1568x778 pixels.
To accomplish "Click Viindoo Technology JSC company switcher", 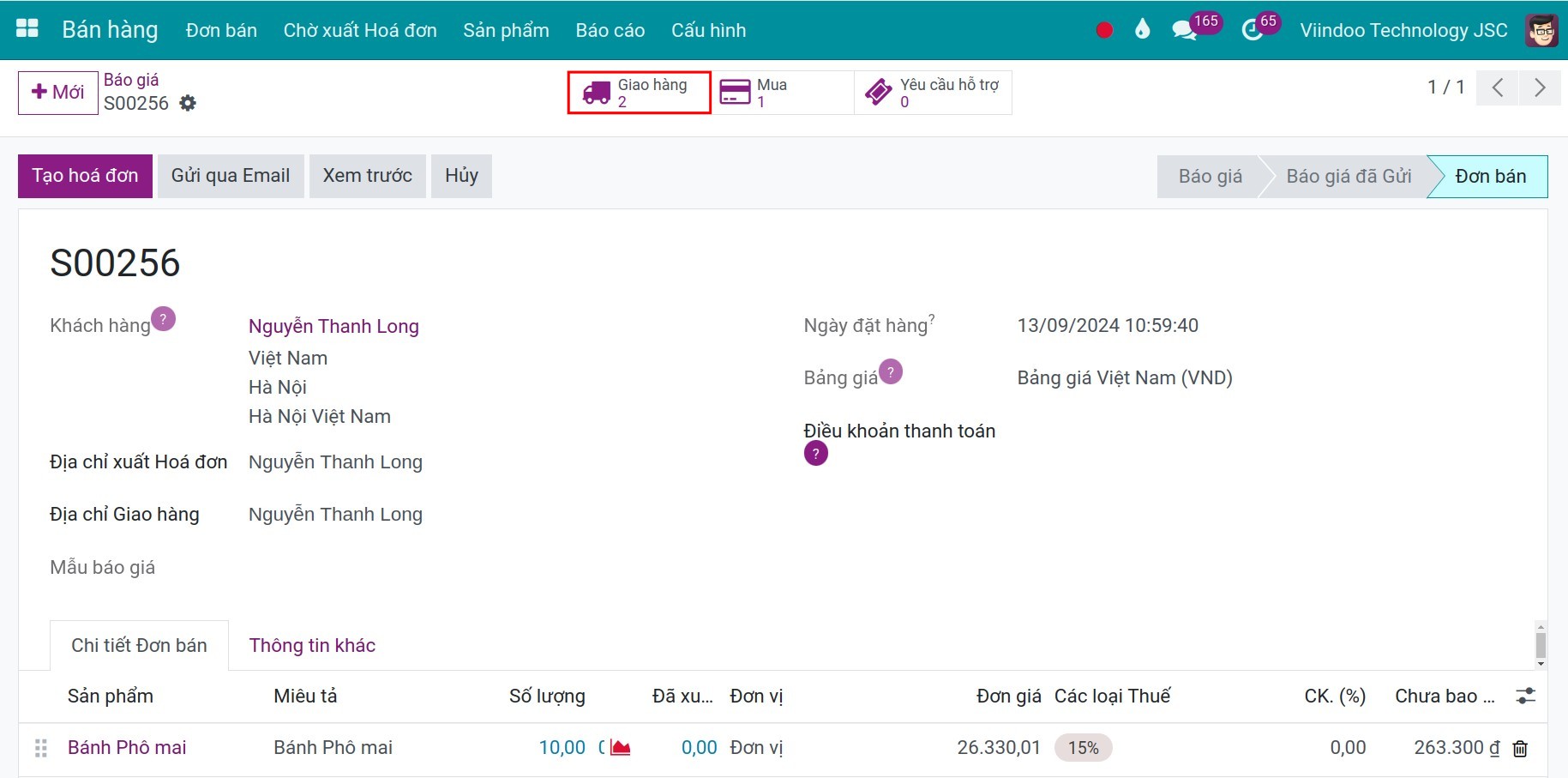I will point(1403,30).
